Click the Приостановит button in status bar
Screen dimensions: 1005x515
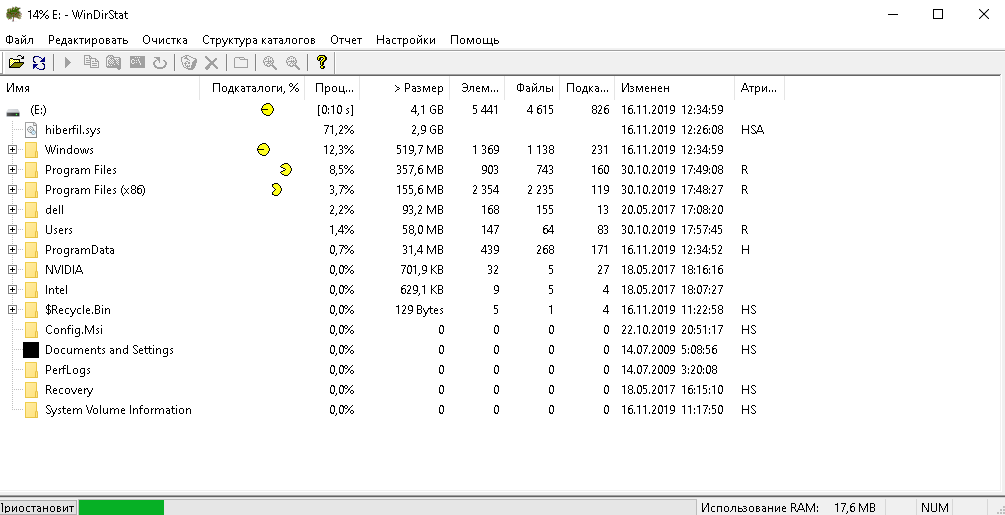click(38, 508)
